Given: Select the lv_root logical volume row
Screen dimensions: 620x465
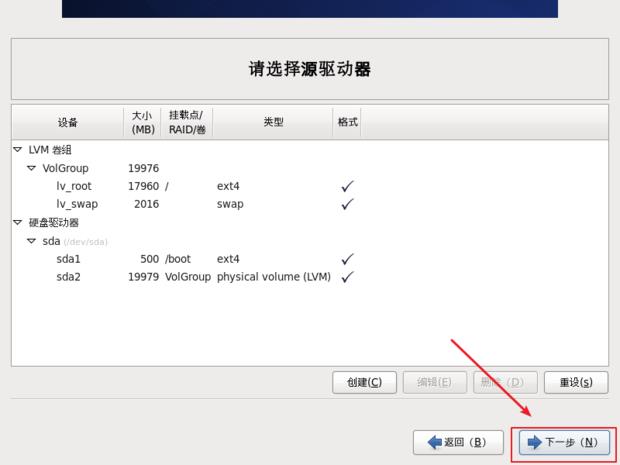Looking at the screenshot, I should [310, 186].
